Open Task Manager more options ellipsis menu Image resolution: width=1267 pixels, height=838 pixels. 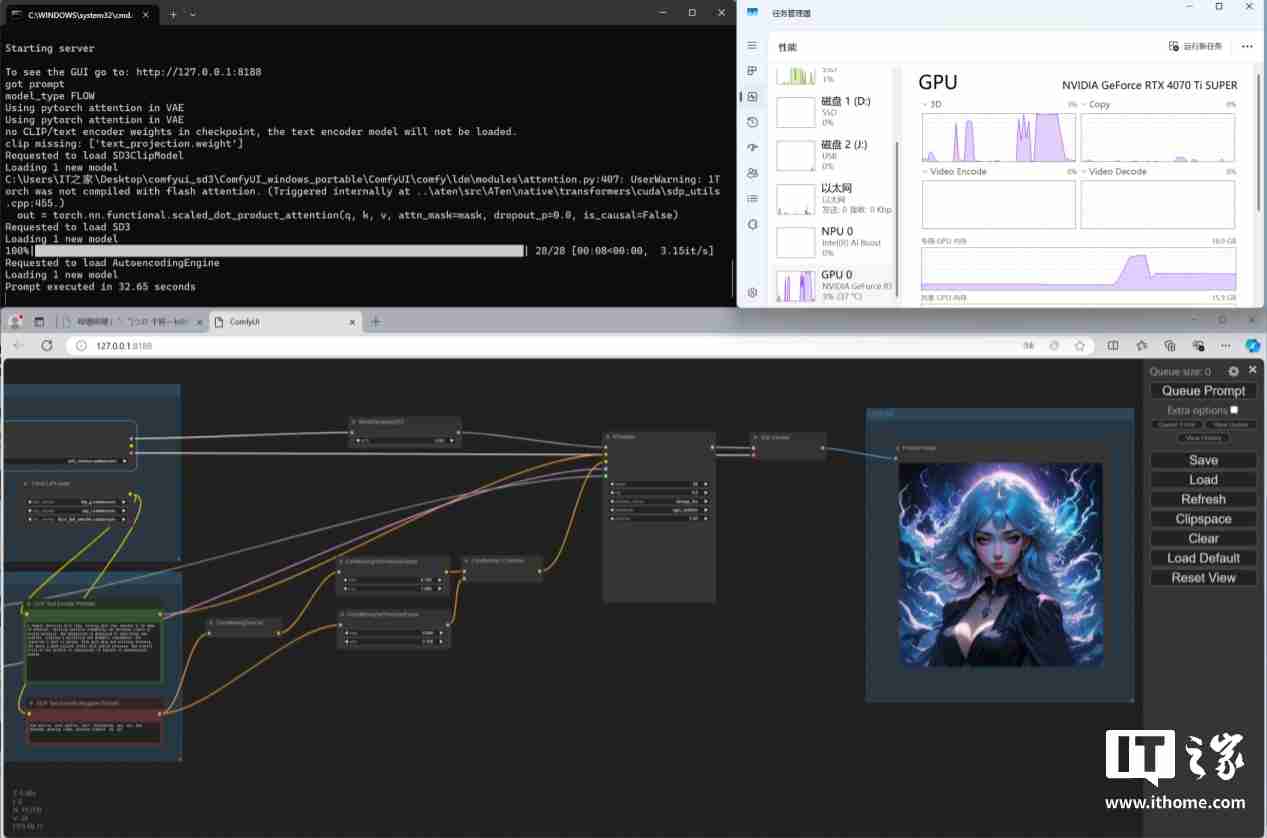click(1246, 46)
